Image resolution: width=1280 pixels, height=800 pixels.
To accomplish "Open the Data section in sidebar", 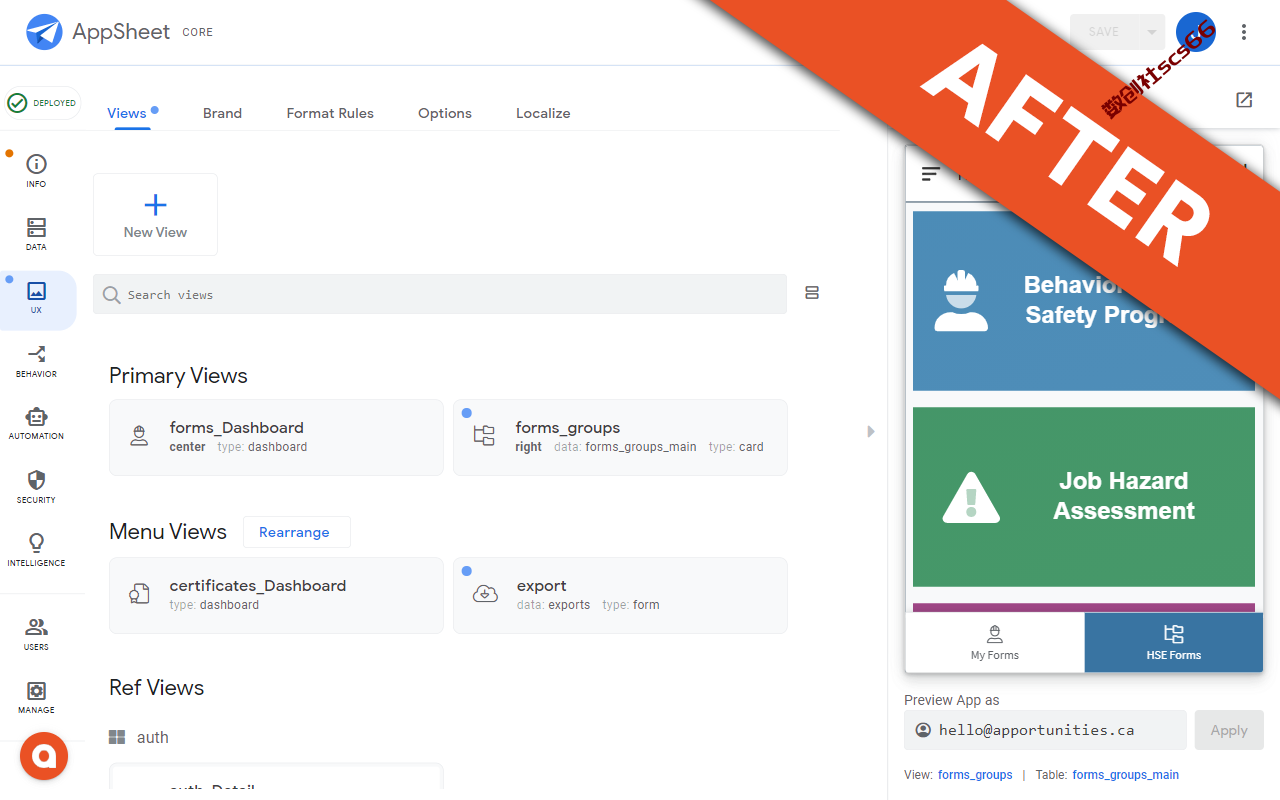I will 36,234.
